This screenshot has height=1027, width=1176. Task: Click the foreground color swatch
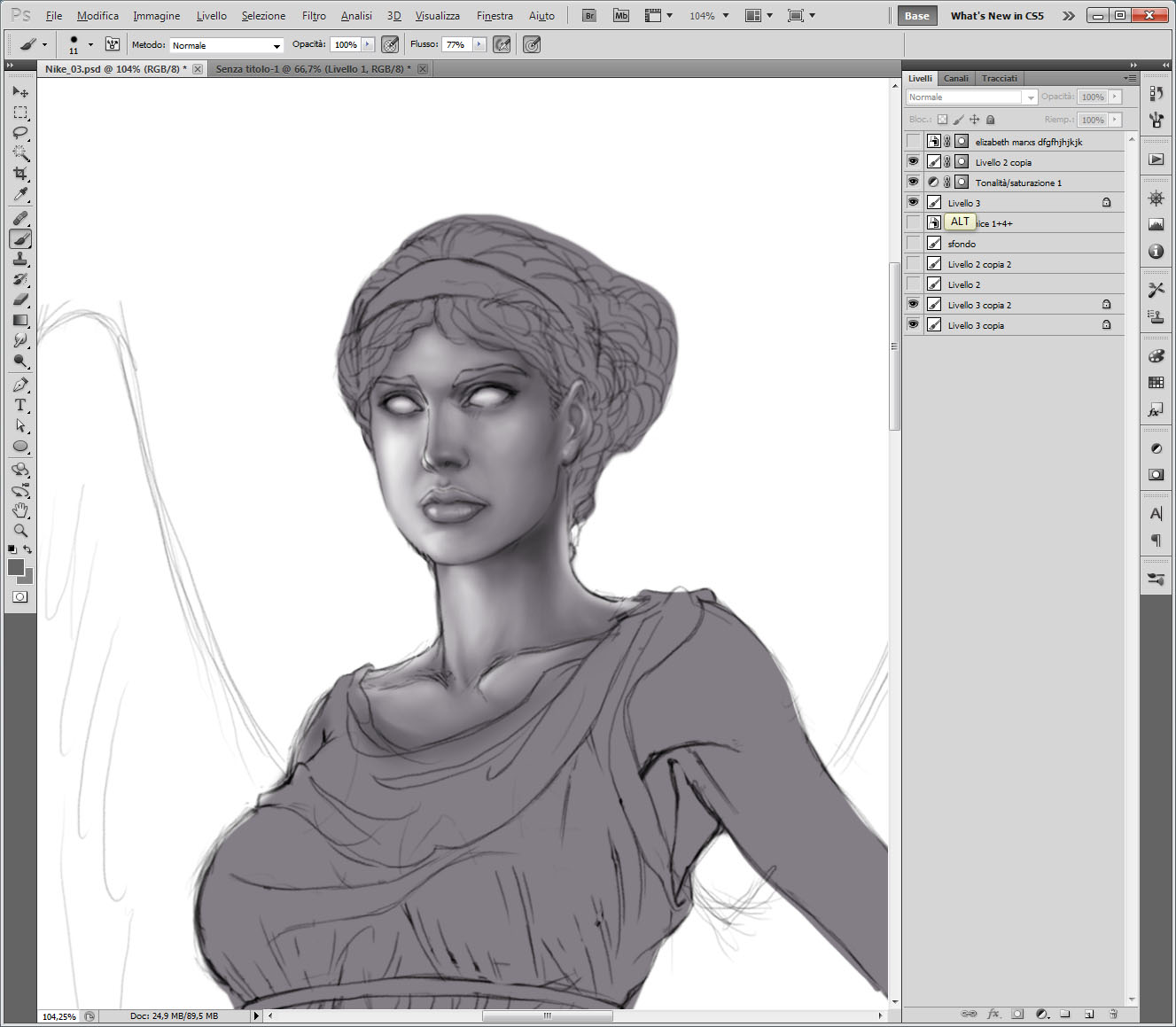point(16,568)
